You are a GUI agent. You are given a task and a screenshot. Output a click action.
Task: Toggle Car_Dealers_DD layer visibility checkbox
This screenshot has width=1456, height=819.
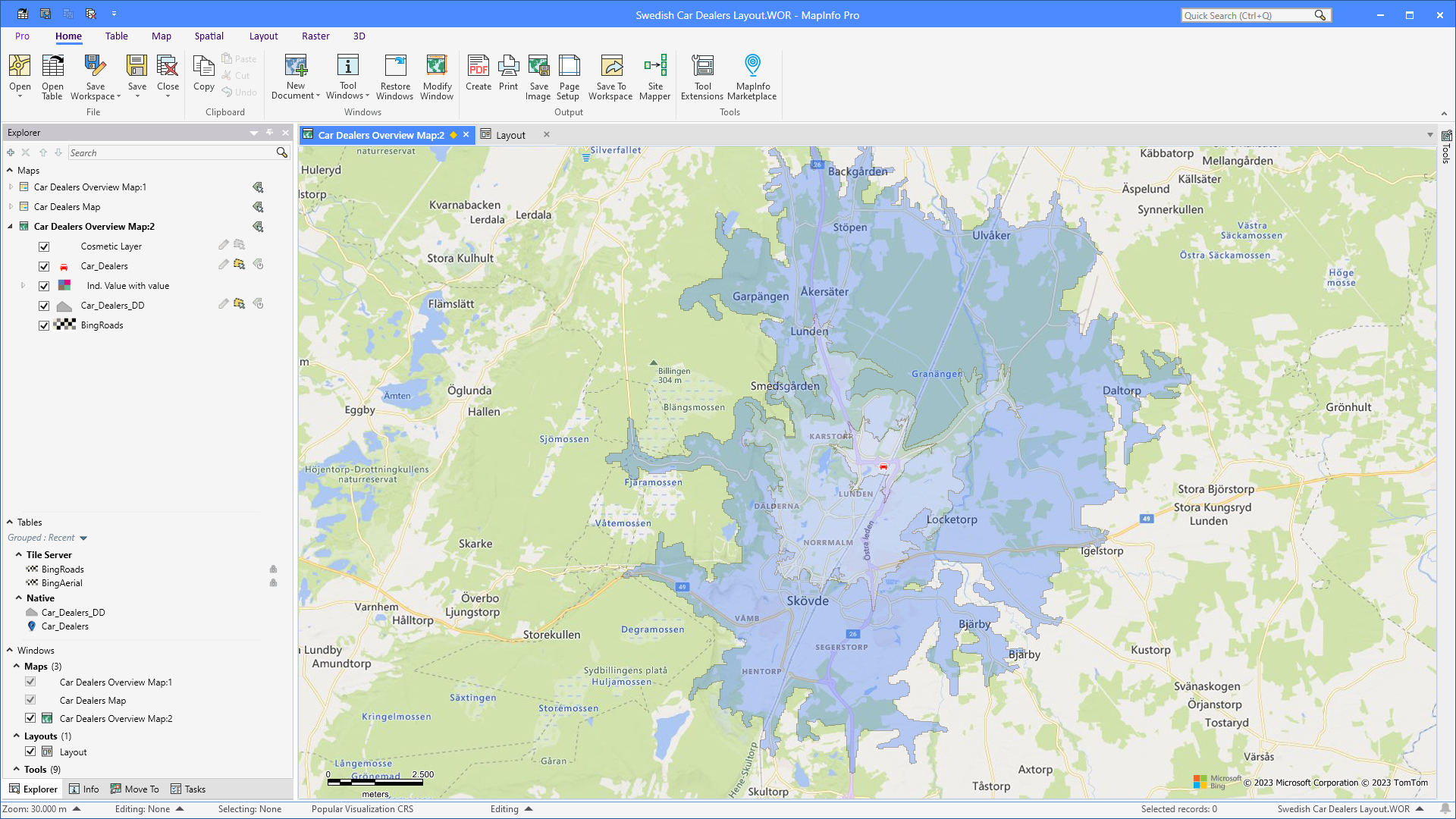click(x=44, y=306)
